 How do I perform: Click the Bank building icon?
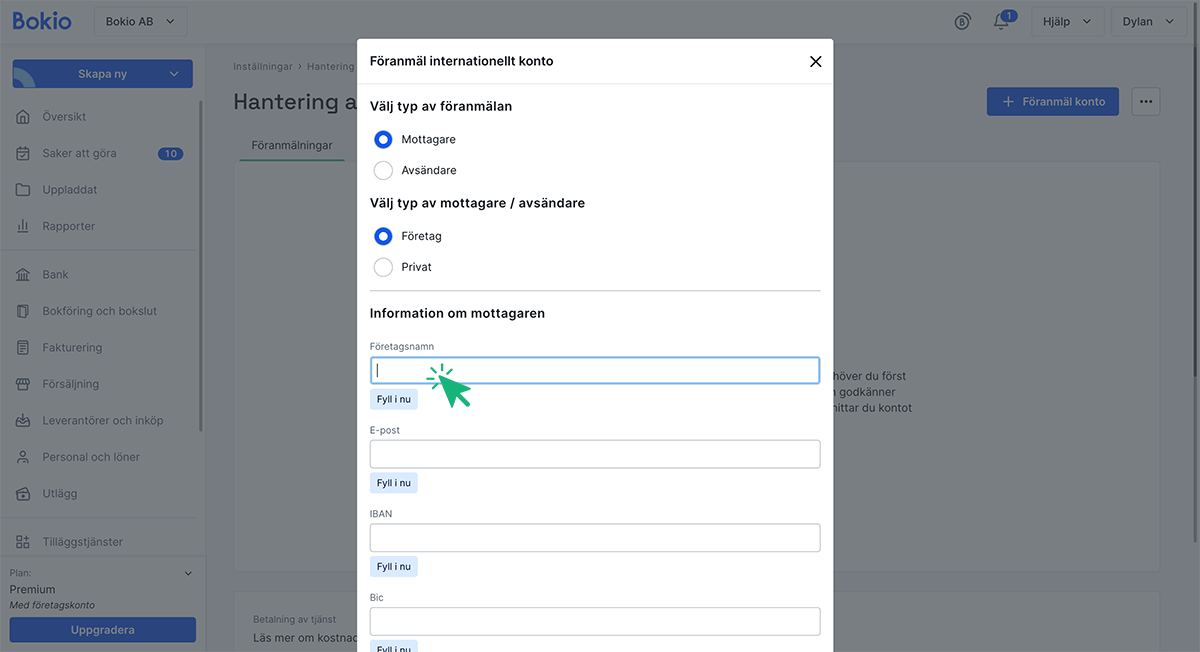pyautogui.click(x=23, y=275)
